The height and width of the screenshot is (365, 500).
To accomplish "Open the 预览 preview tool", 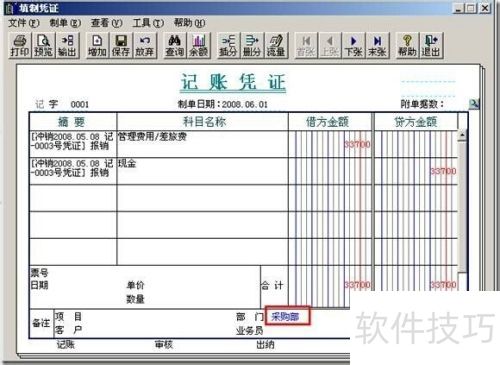I will 44,46.
